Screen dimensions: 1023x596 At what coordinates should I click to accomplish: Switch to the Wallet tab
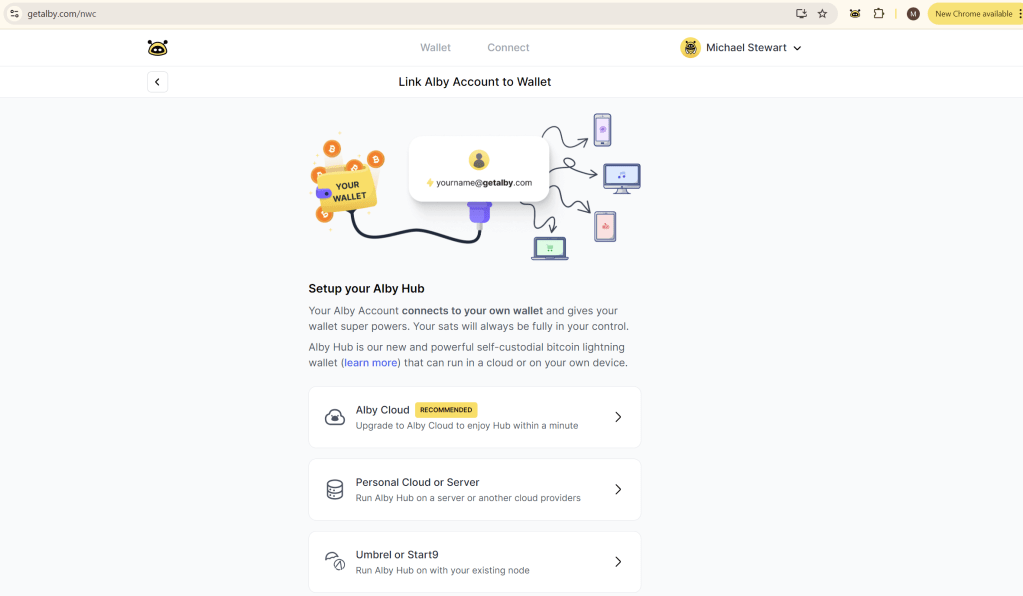pyautogui.click(x=435, y=48)
